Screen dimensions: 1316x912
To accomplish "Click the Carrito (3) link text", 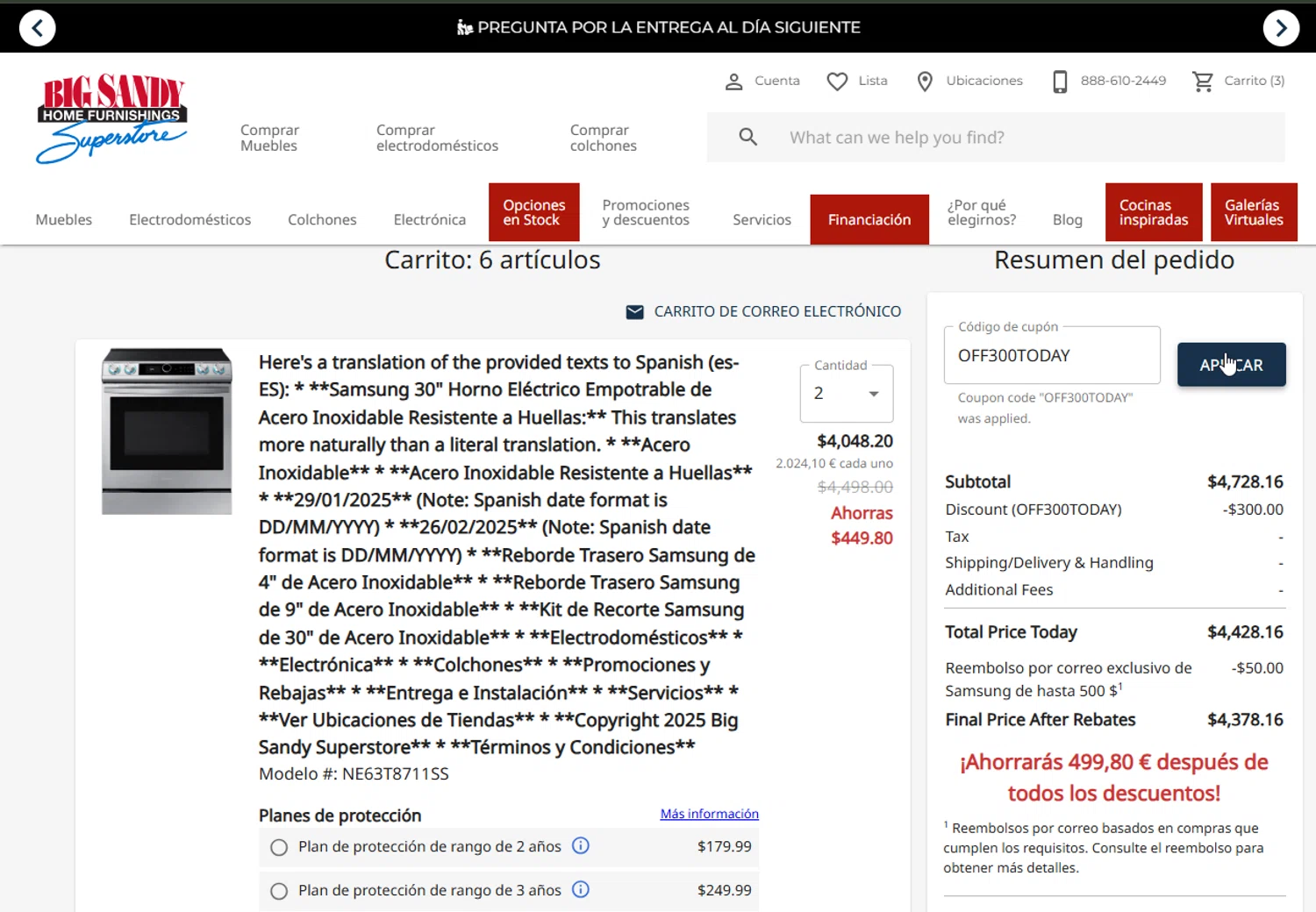I will coord(1255,81).
